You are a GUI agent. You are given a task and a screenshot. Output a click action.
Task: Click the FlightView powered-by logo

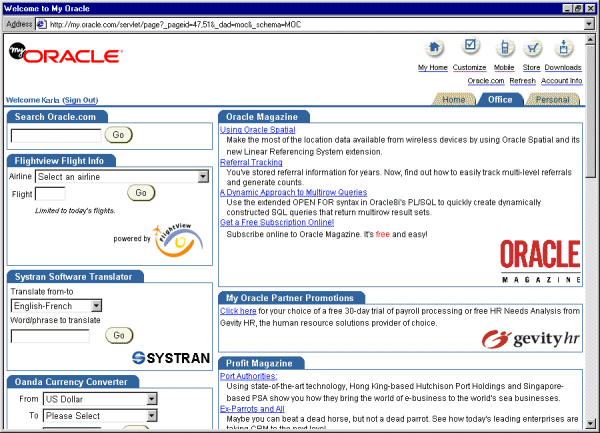(x=178, y=240)
